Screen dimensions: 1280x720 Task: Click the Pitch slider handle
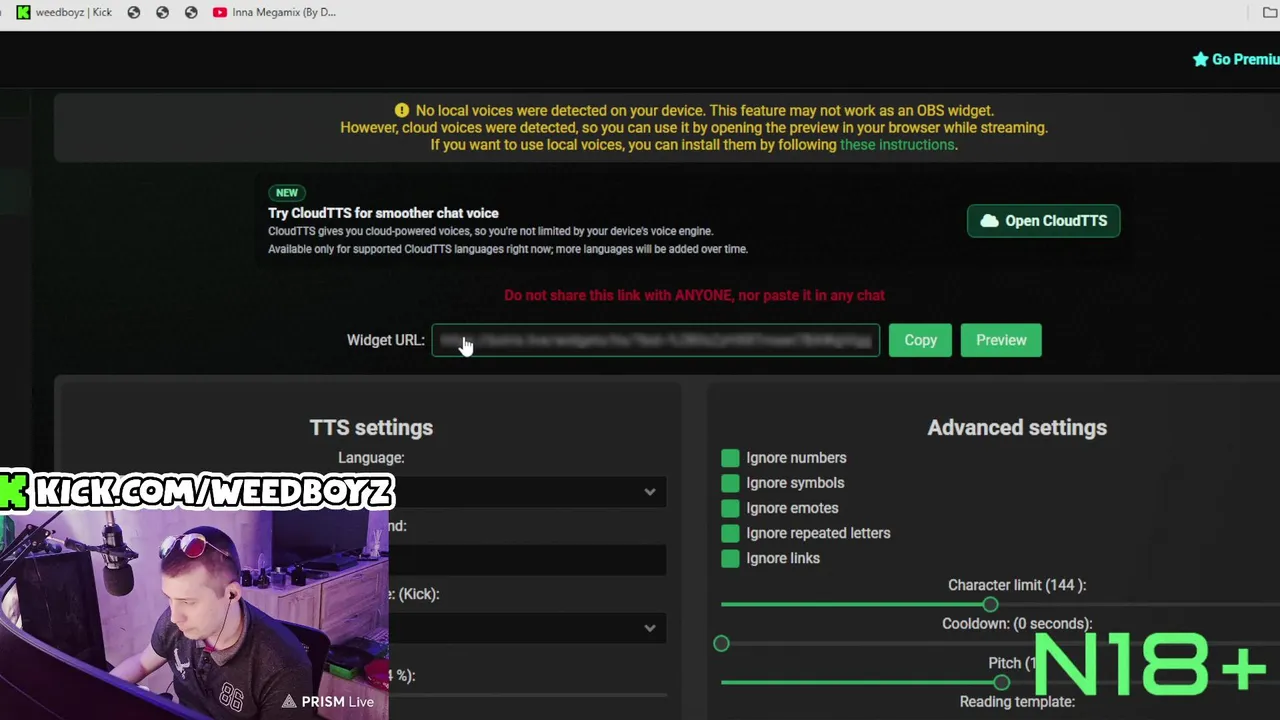tap(1001, 682)
